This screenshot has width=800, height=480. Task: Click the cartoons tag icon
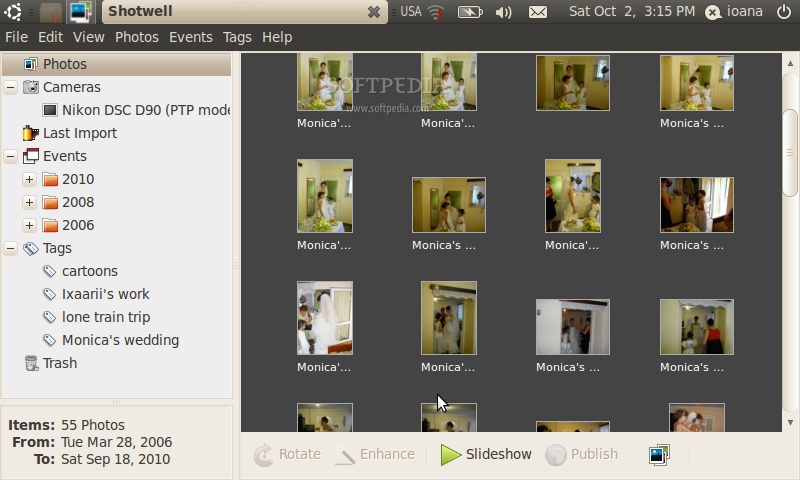pyautogui.click(x=49, y=271)
